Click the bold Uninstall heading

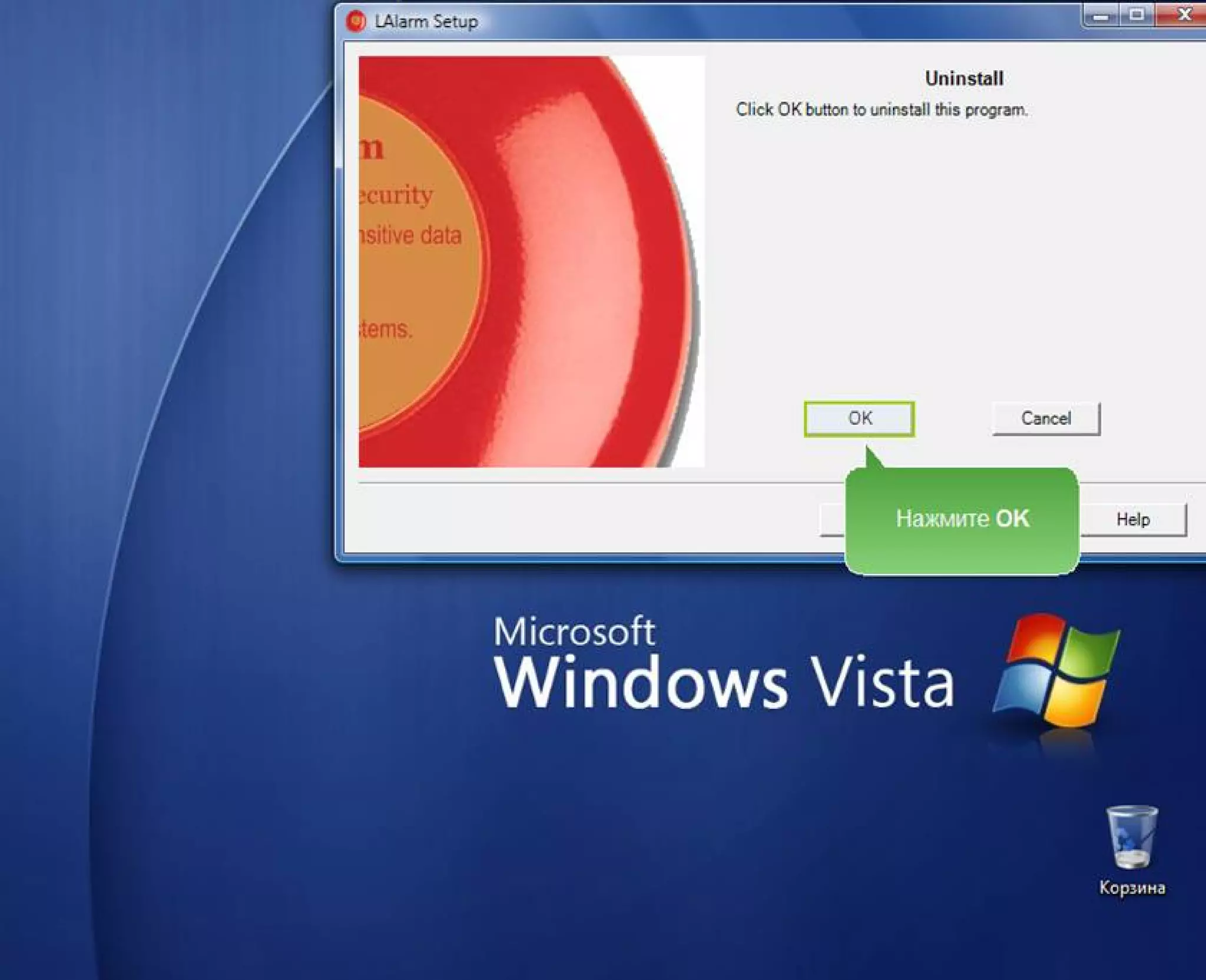click(964, 78)
